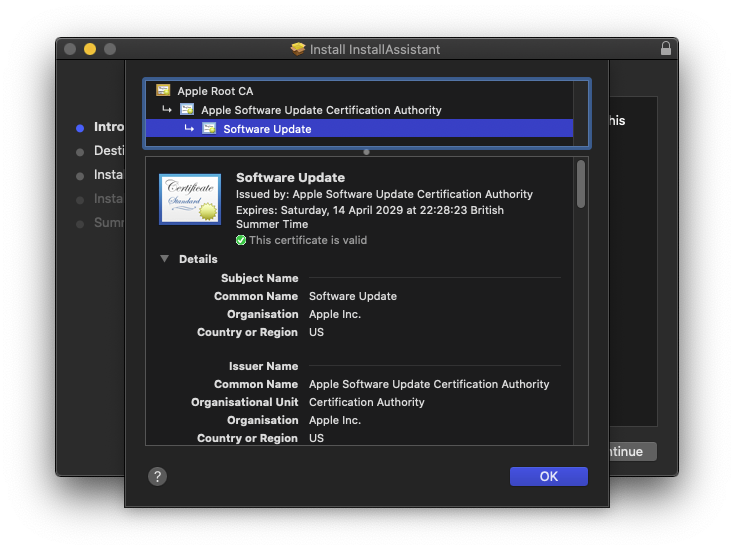
Task: Click the Issuer Name section header
Action: click(264, 366)
